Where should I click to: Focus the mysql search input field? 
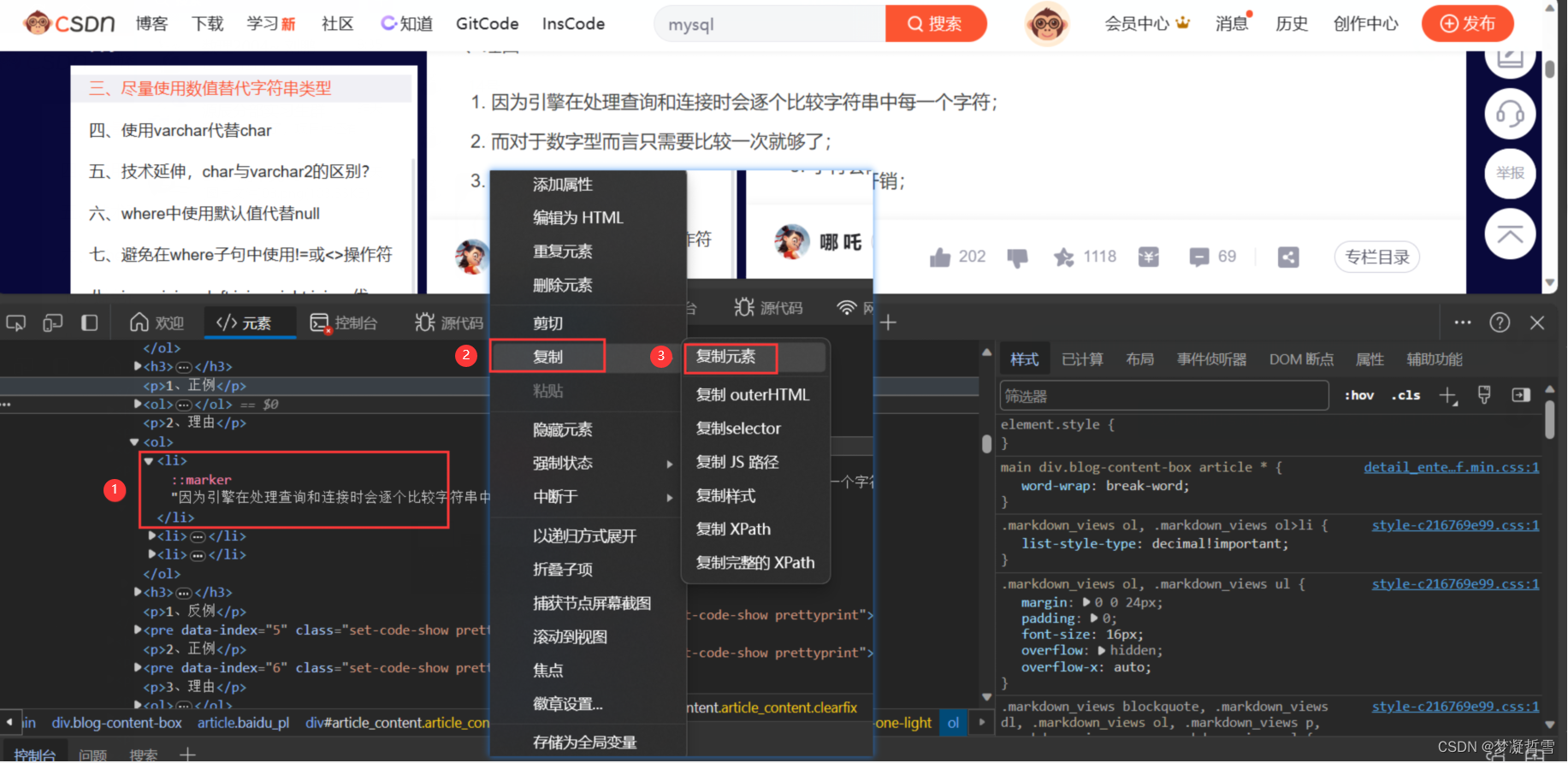tap(770, 24)
